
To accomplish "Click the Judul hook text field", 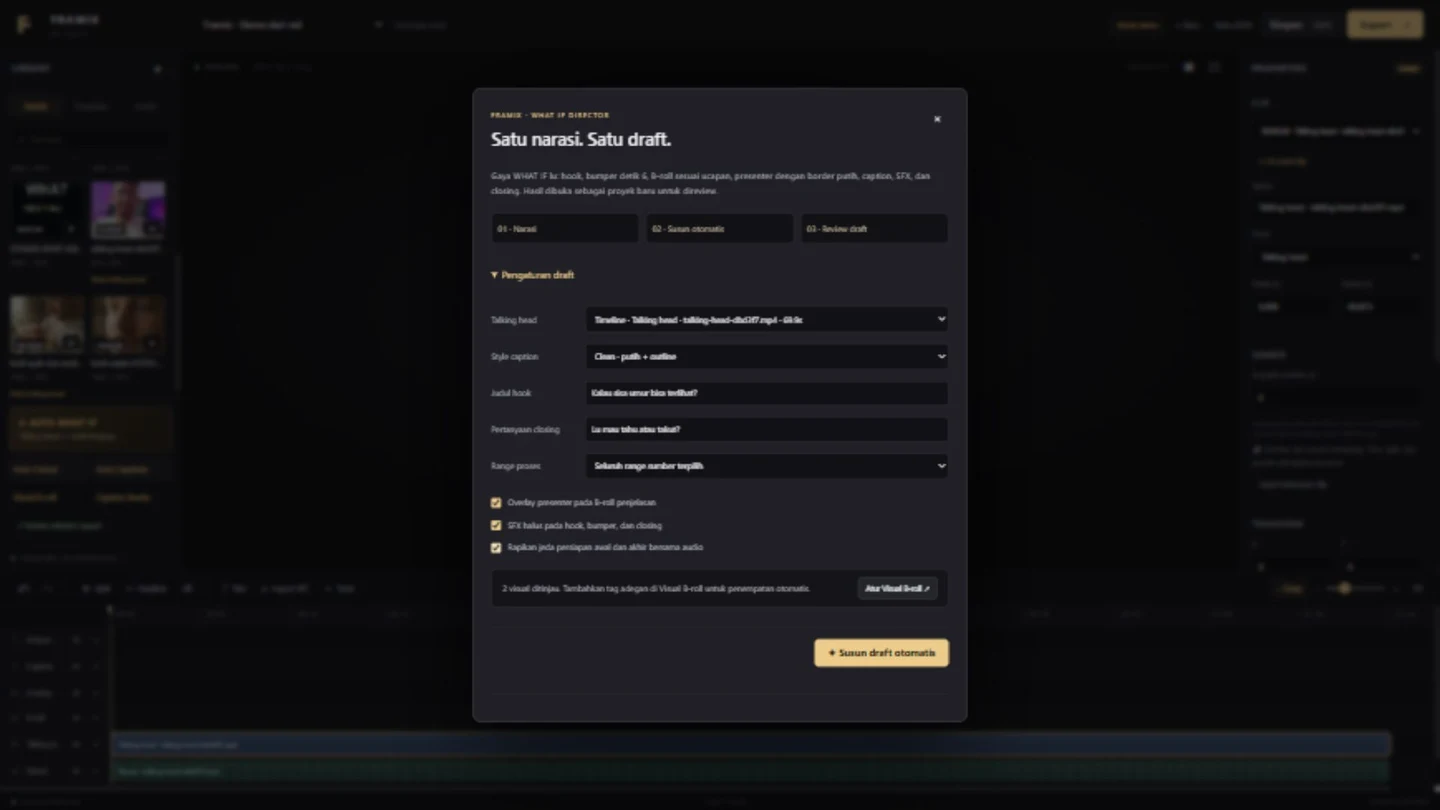I will 767,393.
